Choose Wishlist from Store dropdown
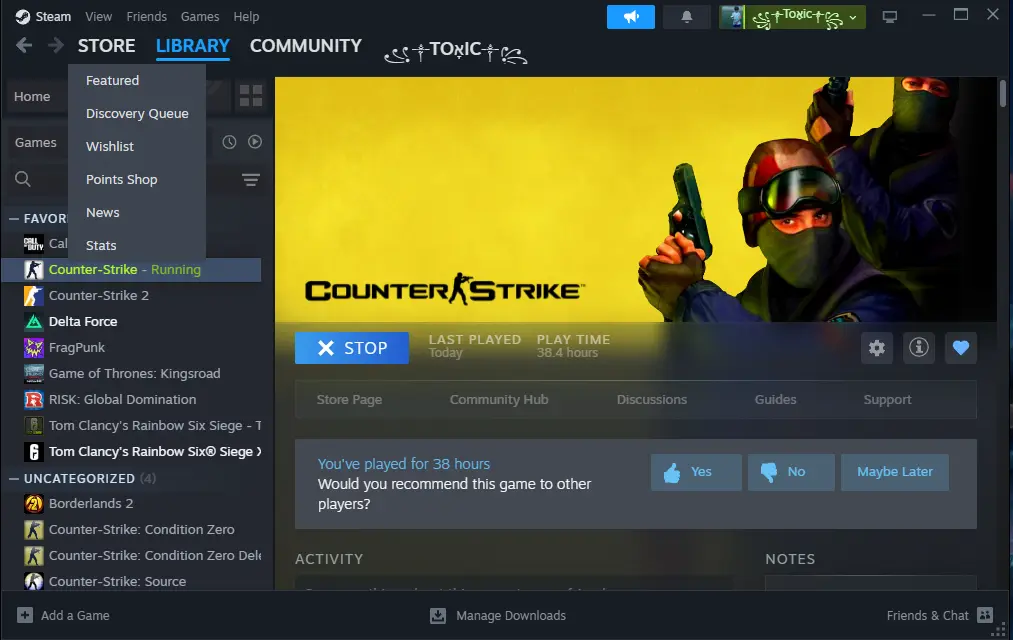Screen dimensions: 1013x640 110,147
